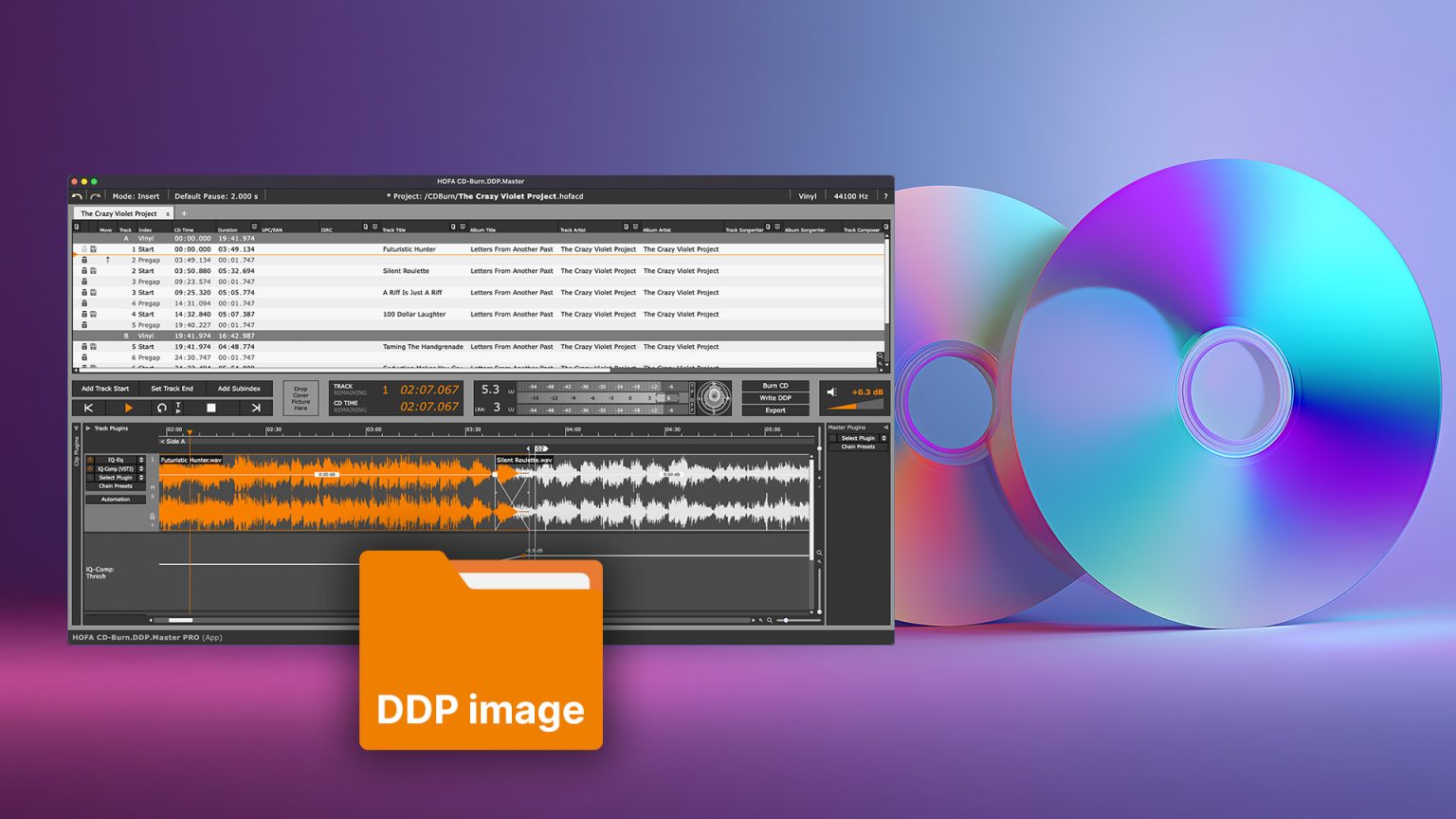Open the help question mark

tap(885, 196)
